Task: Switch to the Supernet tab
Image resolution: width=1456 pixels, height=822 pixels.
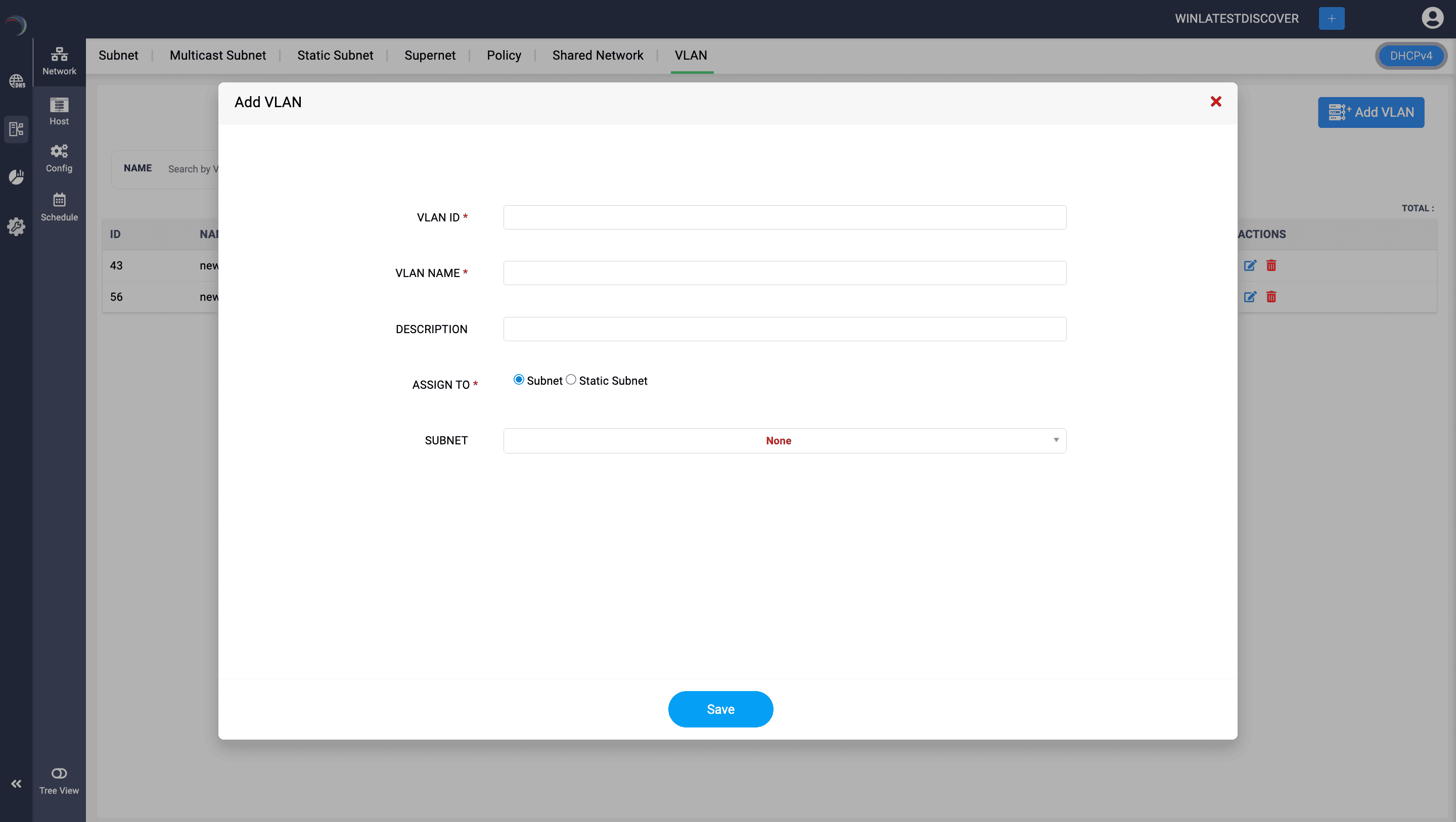Action: pyautogui.click(x=430, y=56)
